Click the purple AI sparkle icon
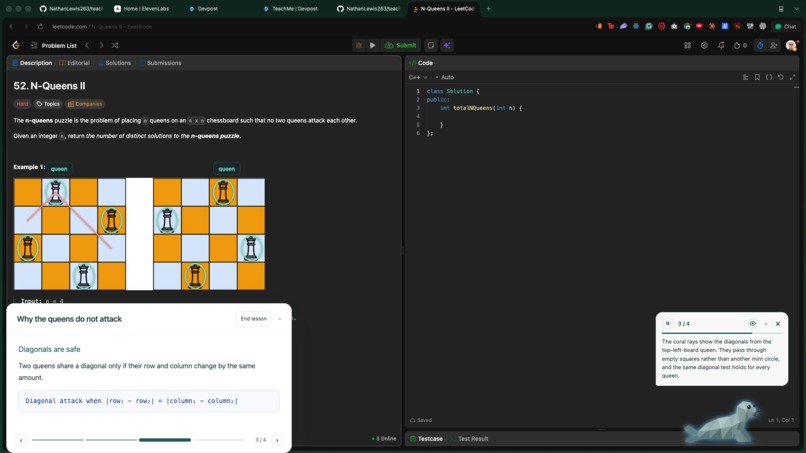The image size is (806, 453). click(447, 45)
